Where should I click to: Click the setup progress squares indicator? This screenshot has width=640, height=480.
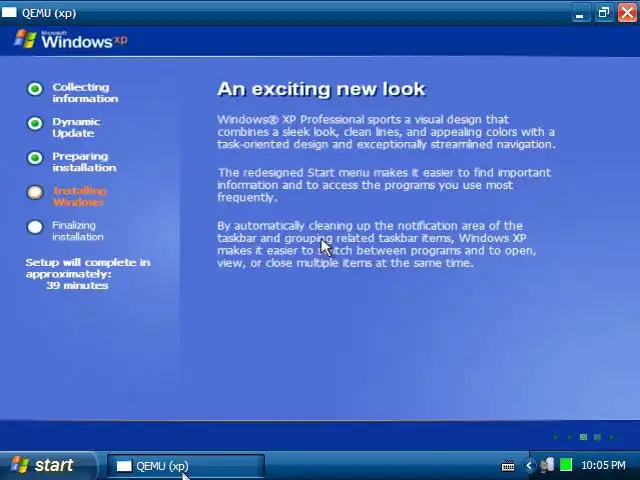coord(584,437)
